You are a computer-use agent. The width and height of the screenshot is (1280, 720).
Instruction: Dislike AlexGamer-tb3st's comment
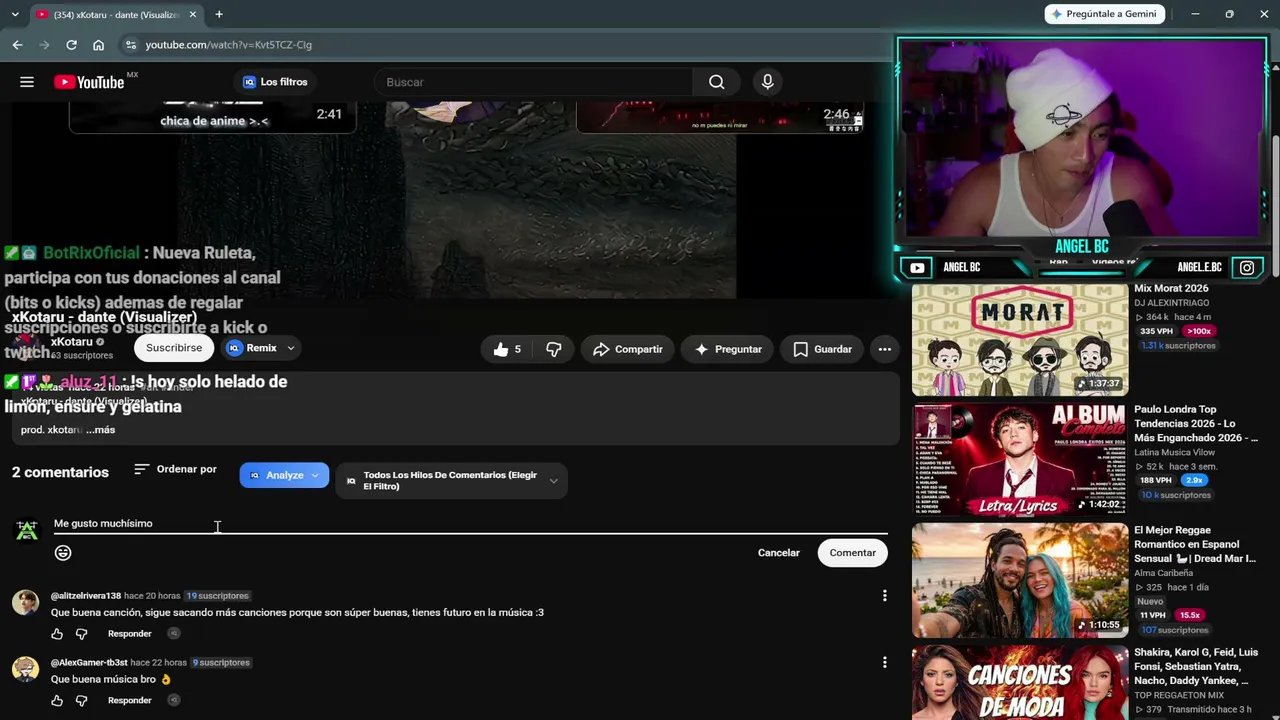point(82,701)
